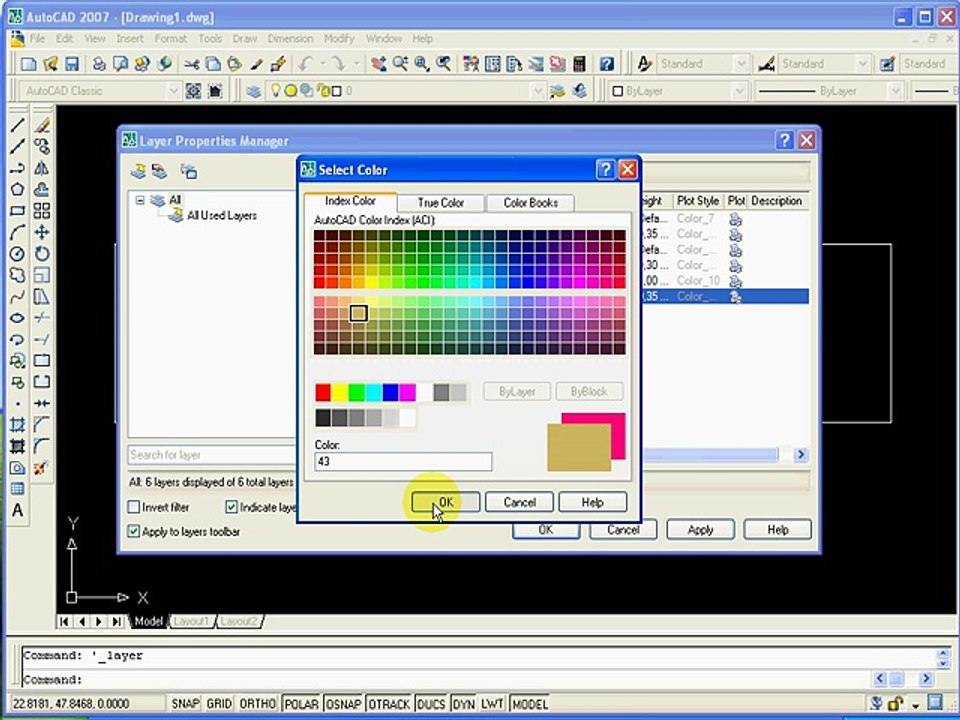Click OK in Select Color dialog
Viewport: 960px width, 720px height.
tap(446, 502)
